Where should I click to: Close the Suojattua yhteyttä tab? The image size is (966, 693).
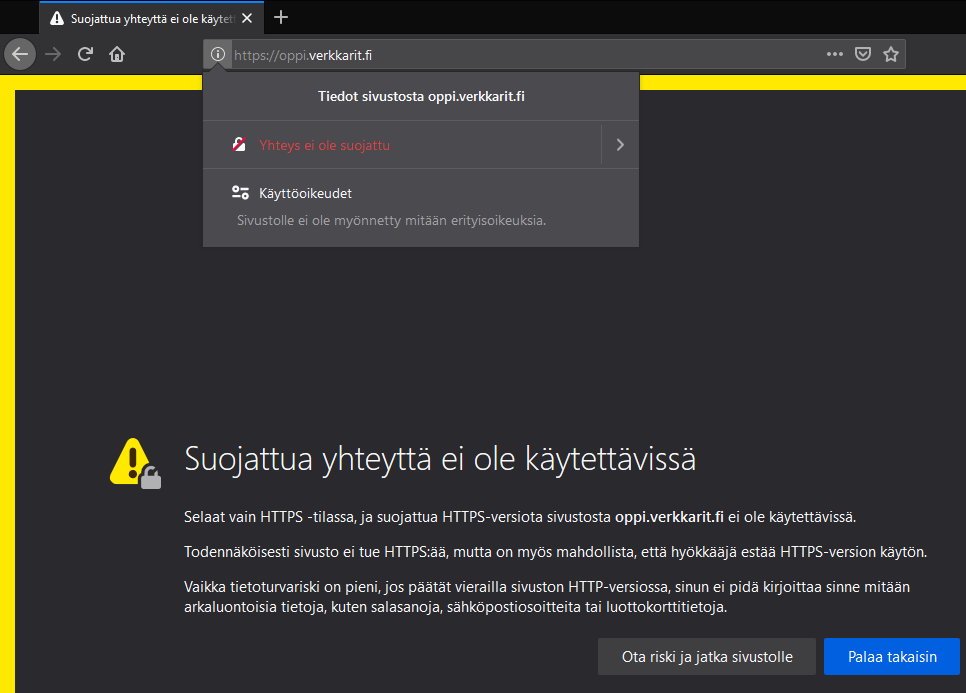coord(247,18)
